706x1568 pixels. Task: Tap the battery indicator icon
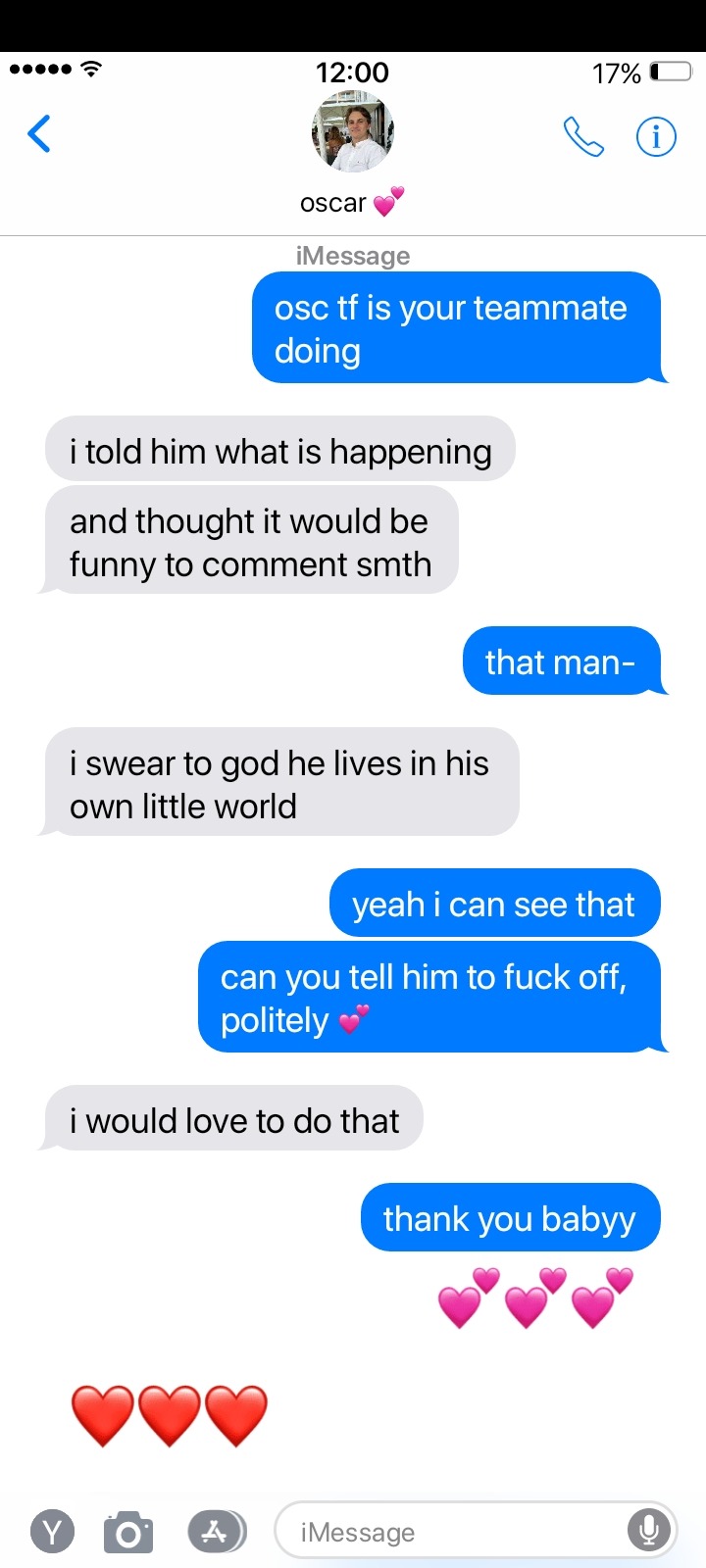coord(672,72)
